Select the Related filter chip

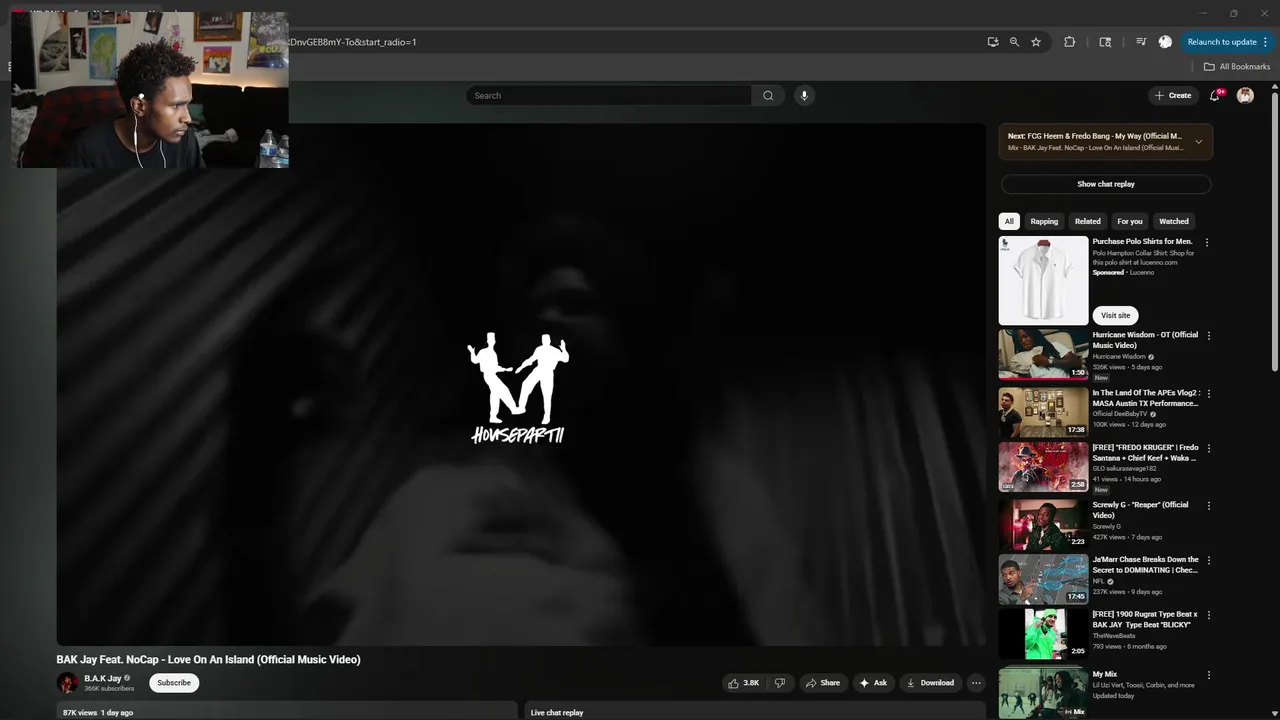tap(1088, 221)
